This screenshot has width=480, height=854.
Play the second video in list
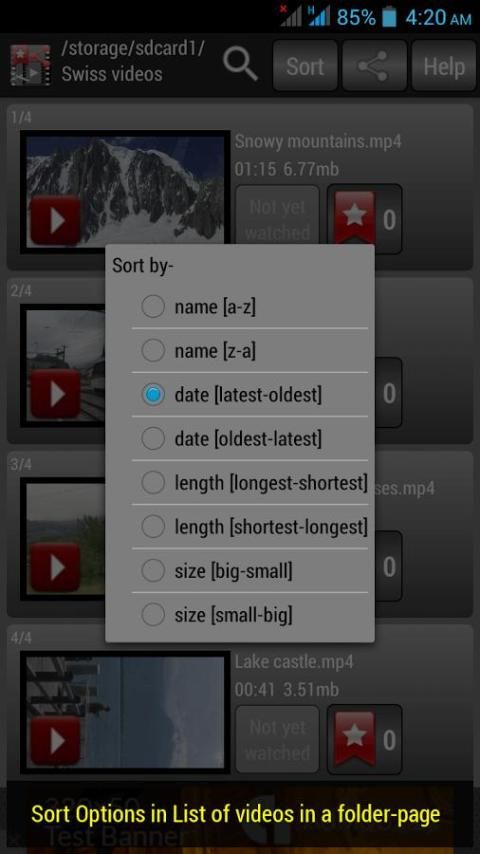(56, 394)
